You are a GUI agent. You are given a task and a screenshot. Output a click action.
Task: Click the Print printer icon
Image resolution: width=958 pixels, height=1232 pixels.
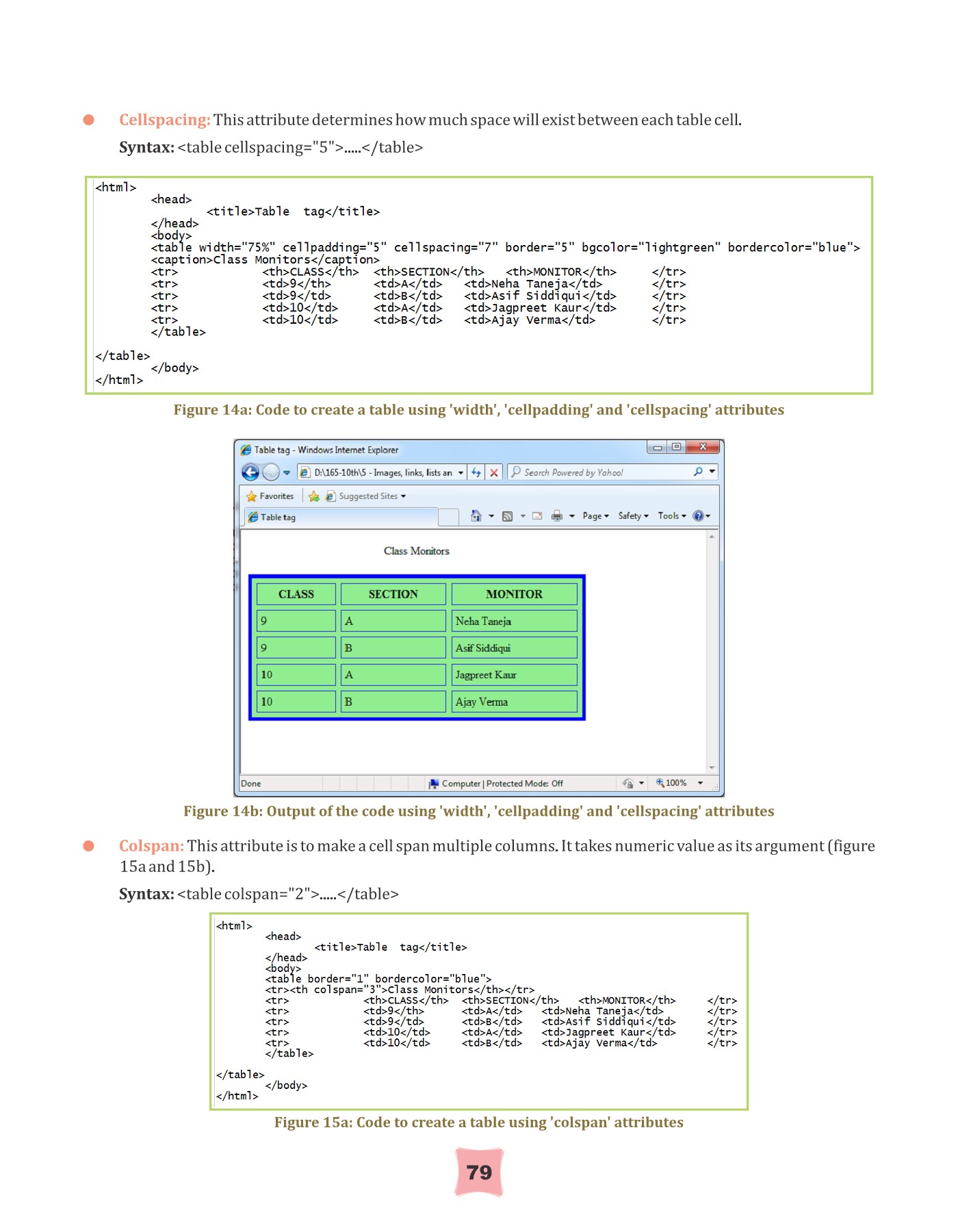[557, 516]
